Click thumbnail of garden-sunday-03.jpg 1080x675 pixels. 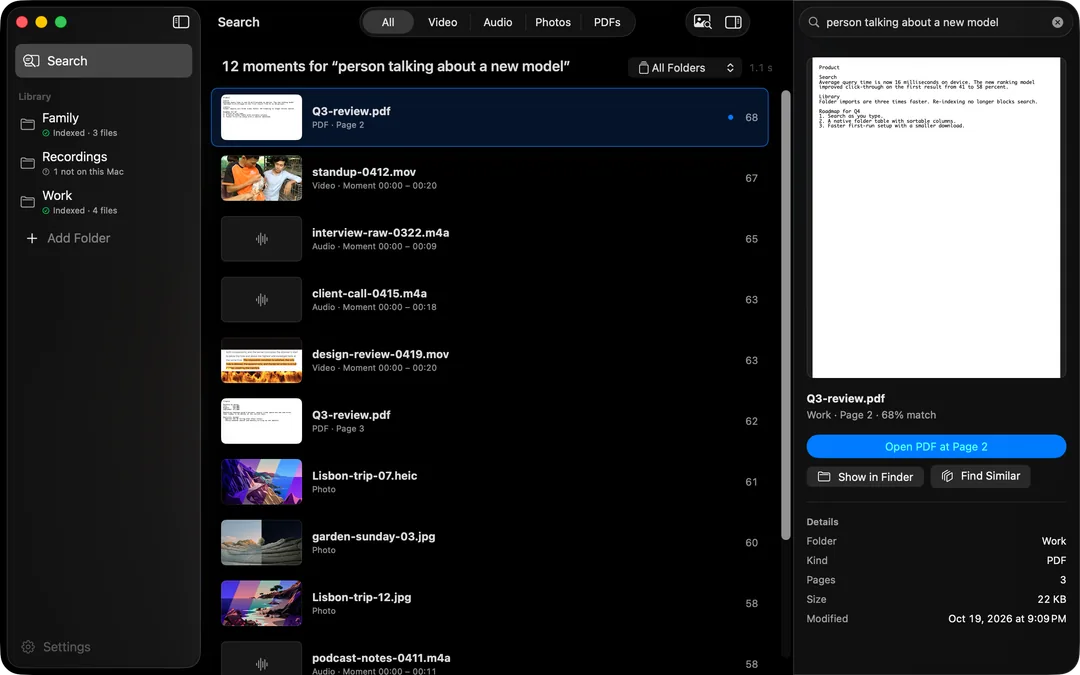click(x=261, y=542)
